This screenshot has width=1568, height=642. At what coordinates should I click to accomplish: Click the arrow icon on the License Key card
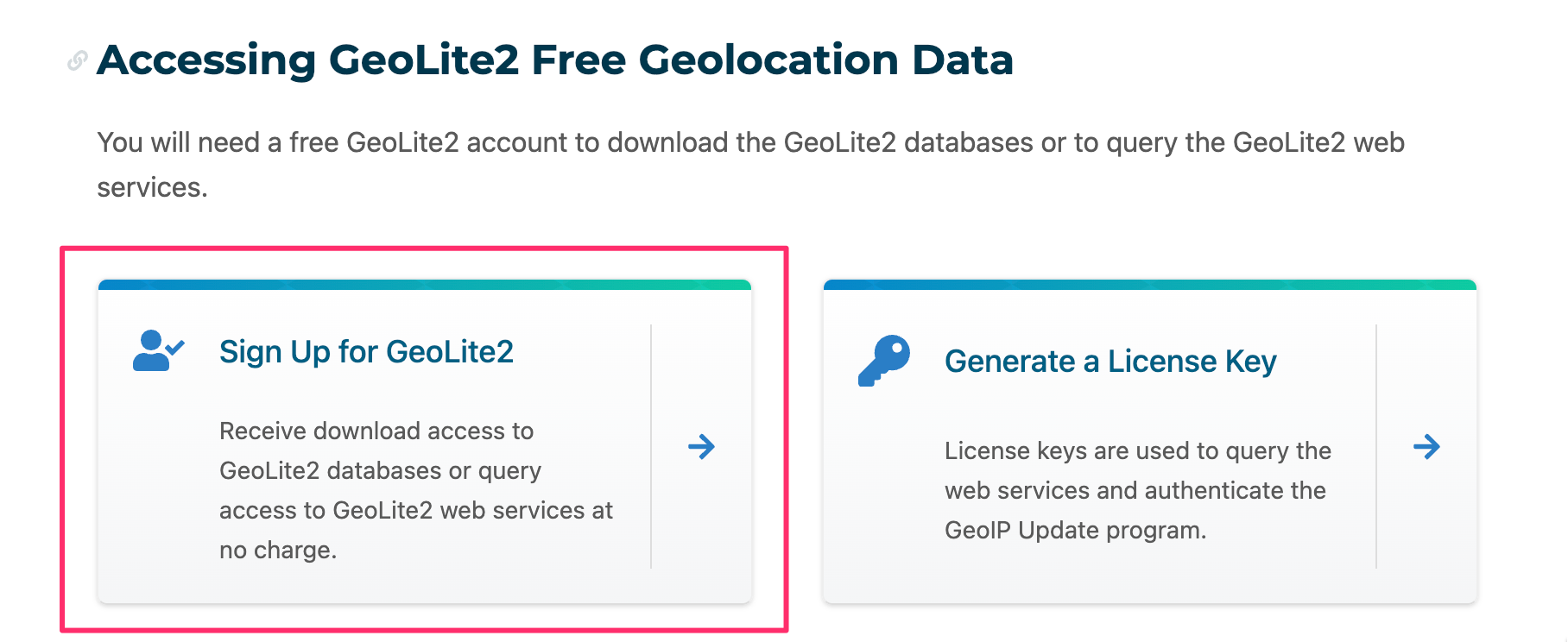(1428, 446)
